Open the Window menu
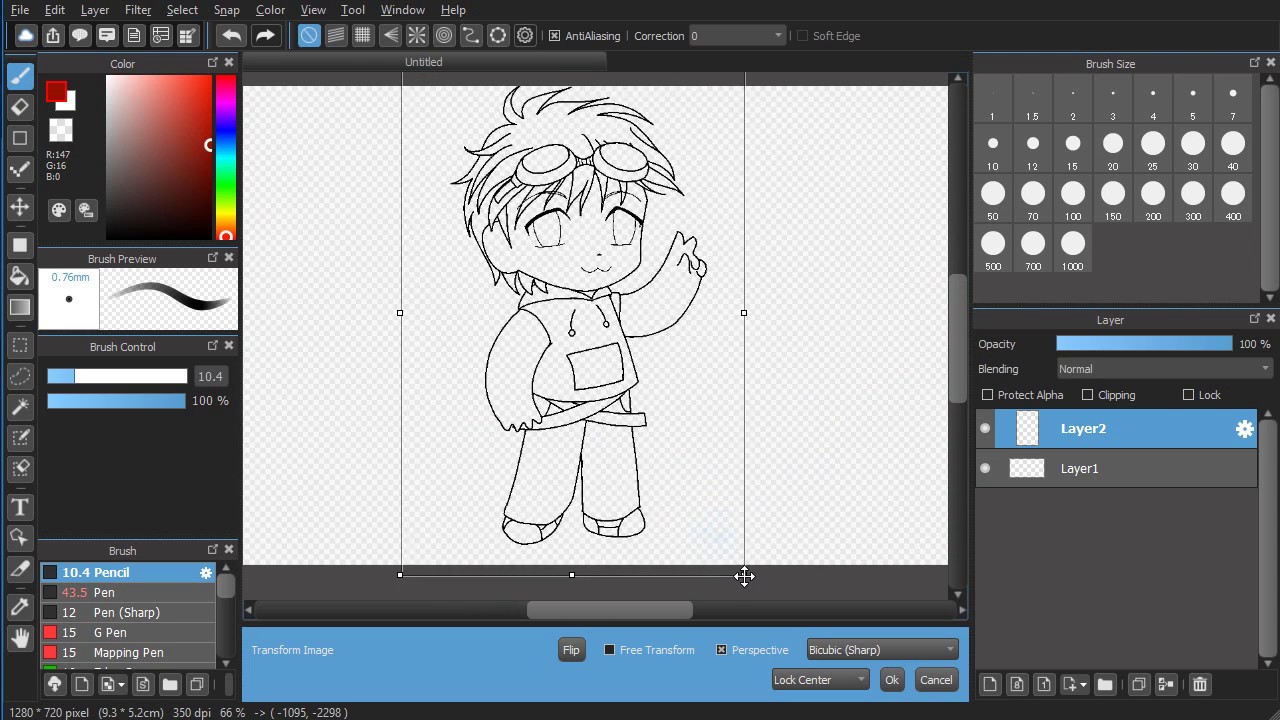 tap(402, 9)
